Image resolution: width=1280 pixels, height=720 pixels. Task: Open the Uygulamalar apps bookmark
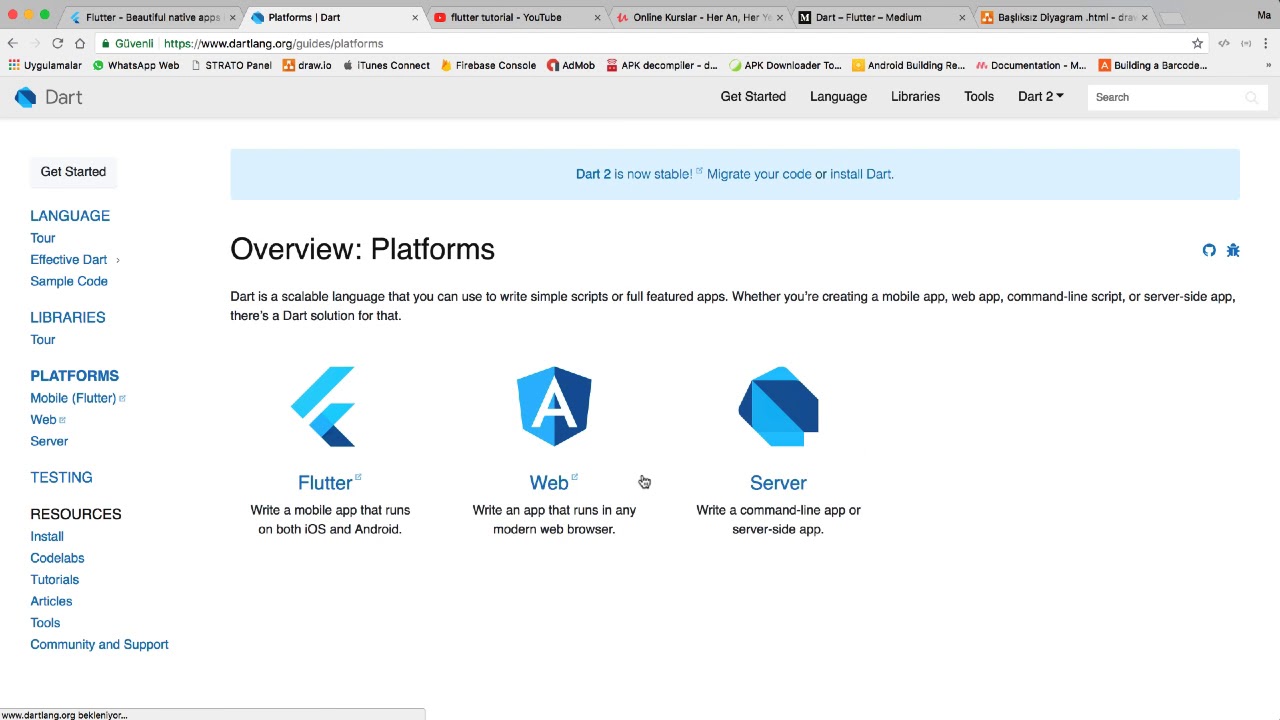pyautogui.click(x=45, y=65)
